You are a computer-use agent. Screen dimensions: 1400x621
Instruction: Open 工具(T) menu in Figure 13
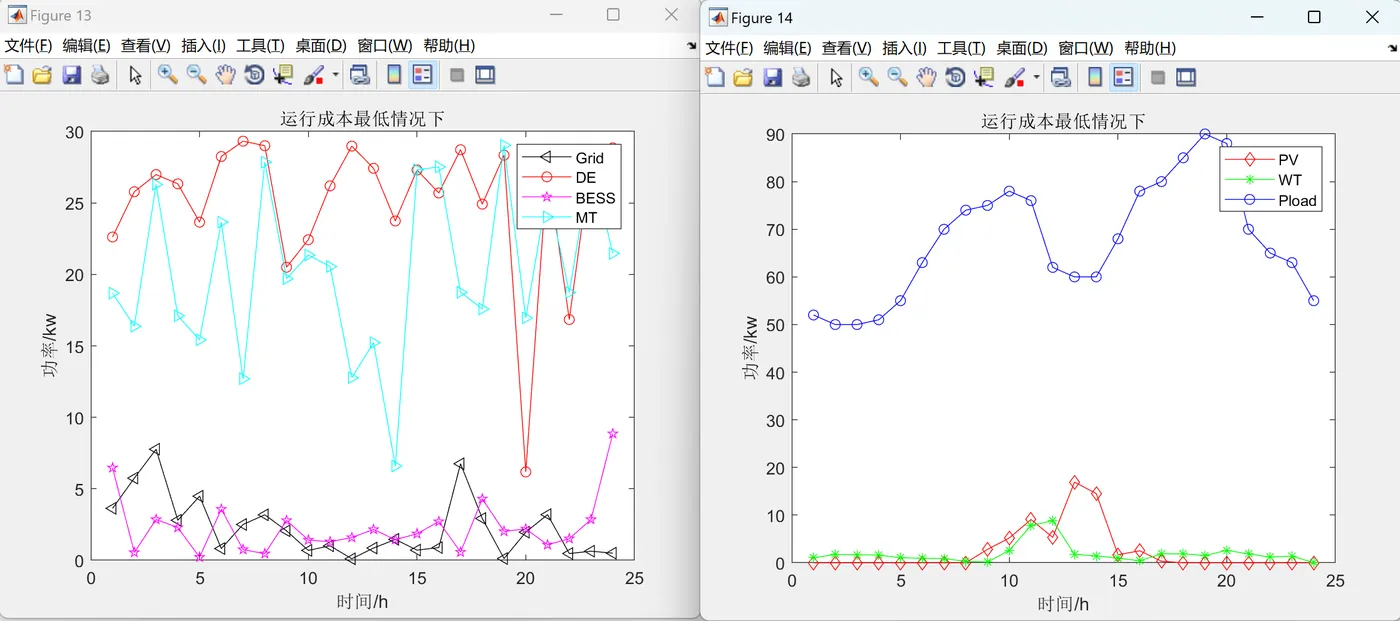[260, 46]
